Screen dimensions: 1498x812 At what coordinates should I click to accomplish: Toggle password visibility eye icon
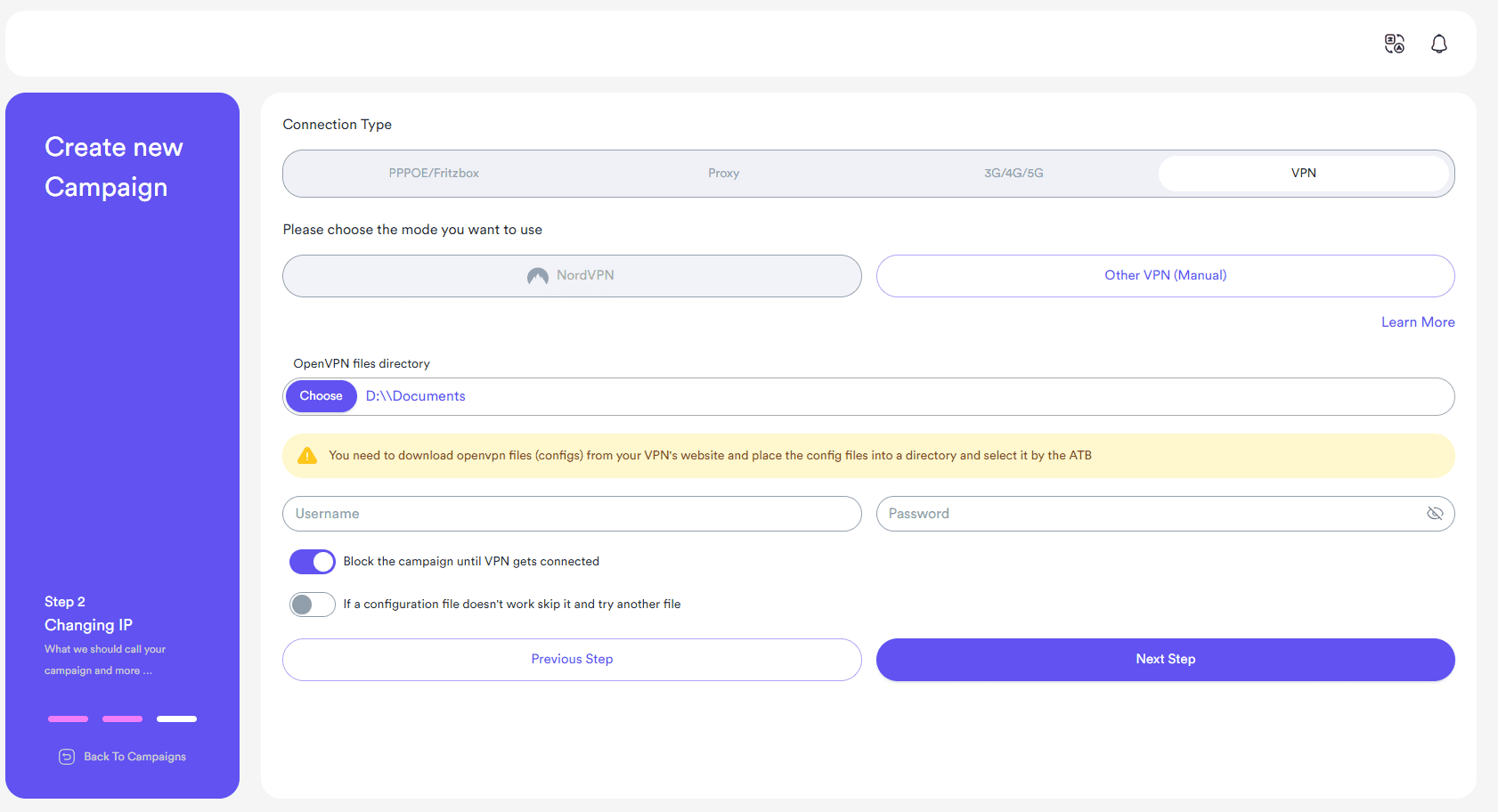point(1435,514)
